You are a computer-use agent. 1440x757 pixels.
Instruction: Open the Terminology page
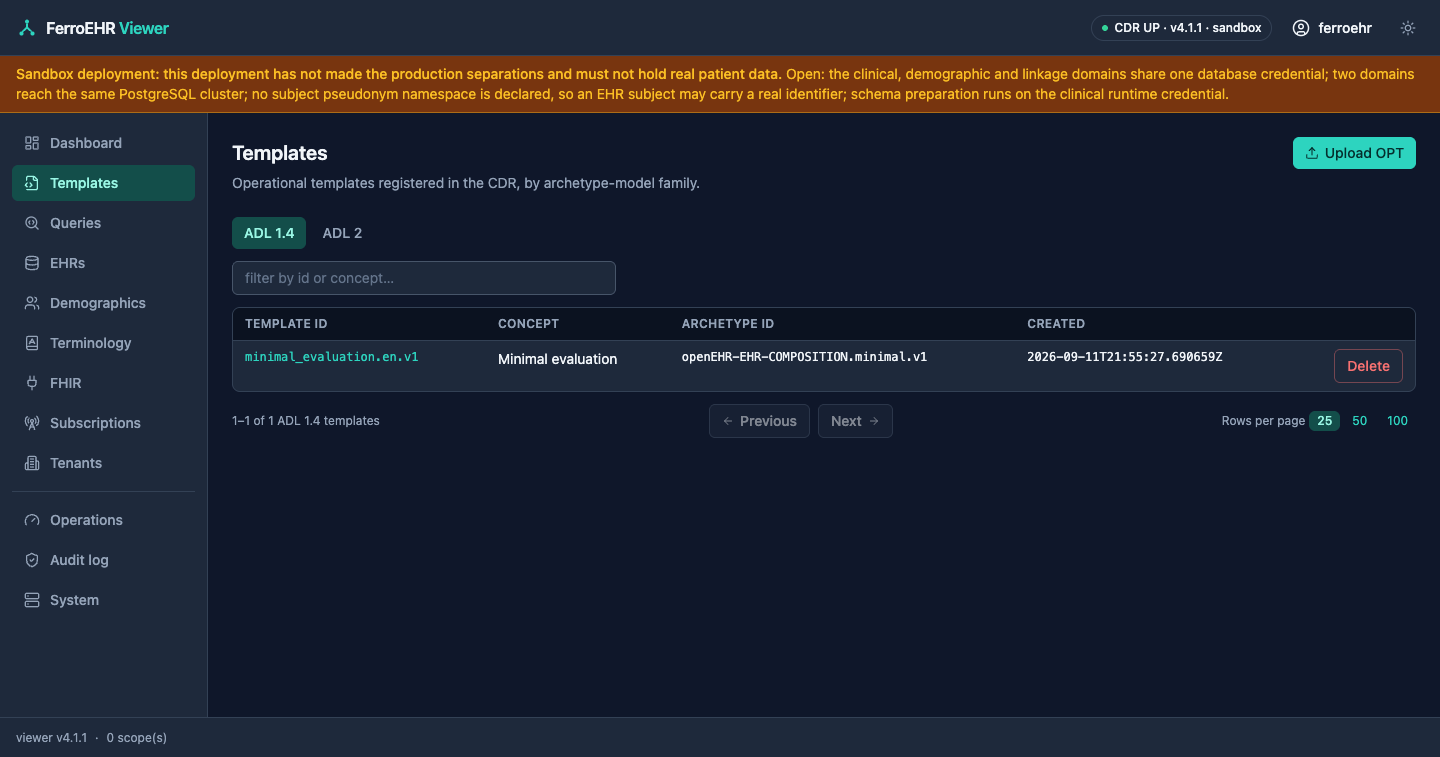point(103,343)
